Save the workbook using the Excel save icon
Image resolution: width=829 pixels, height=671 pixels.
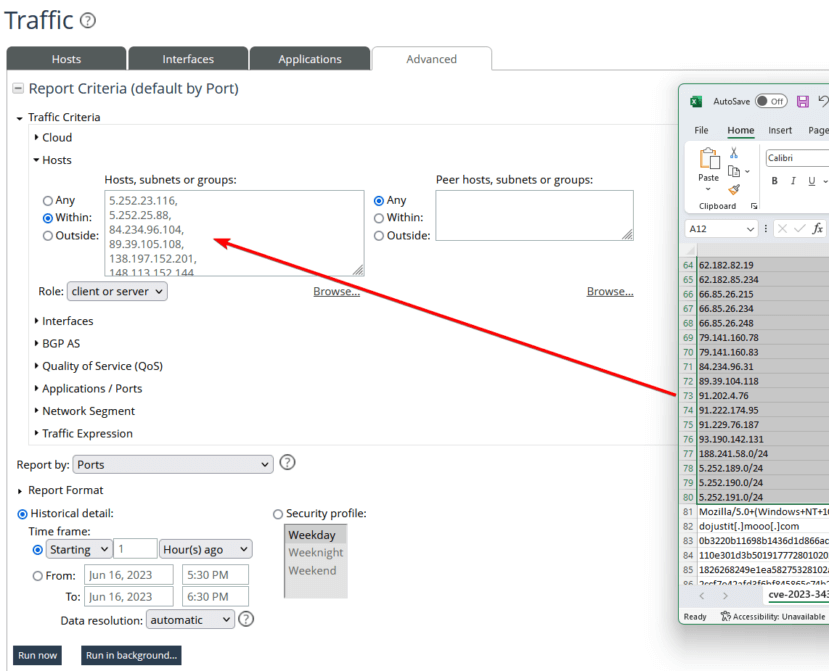point(803,102)
